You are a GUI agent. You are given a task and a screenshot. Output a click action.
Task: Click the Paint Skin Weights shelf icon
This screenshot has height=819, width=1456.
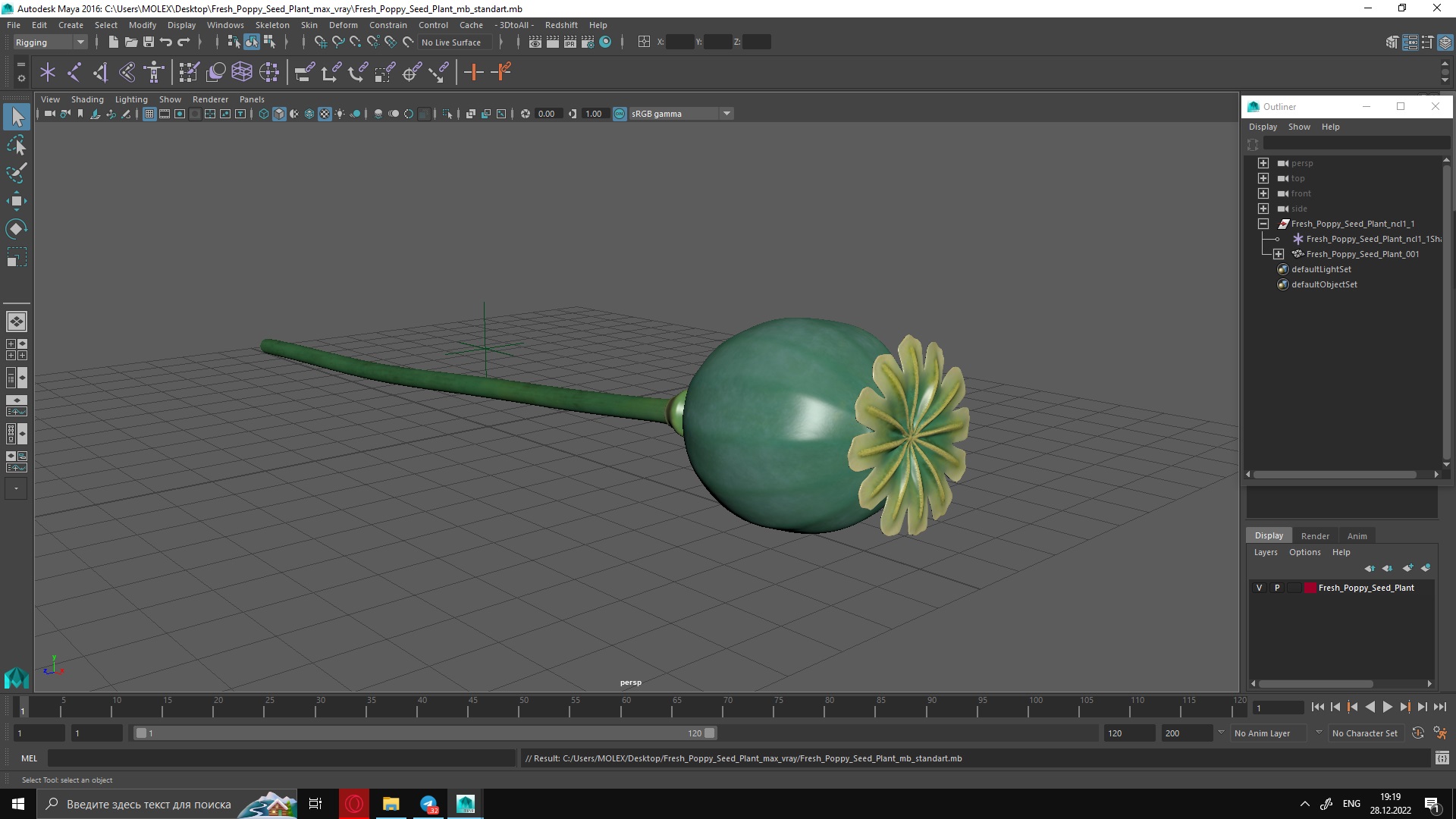[x=189, y=73]
